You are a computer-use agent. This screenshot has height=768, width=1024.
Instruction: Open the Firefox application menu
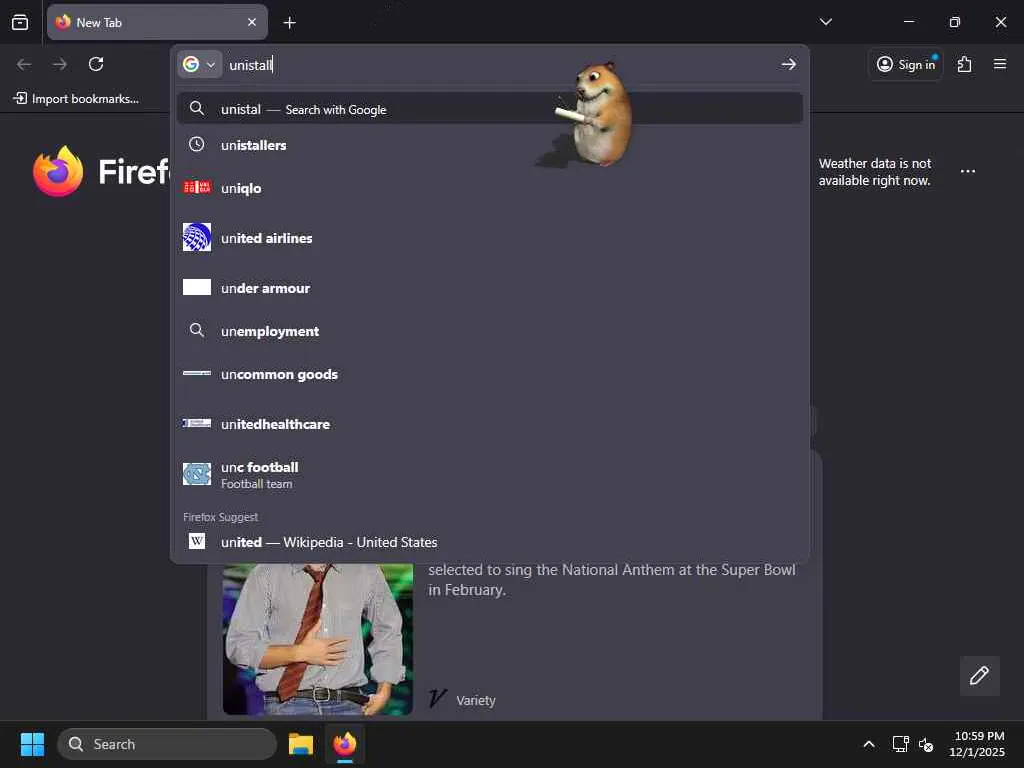[1000, 64]
